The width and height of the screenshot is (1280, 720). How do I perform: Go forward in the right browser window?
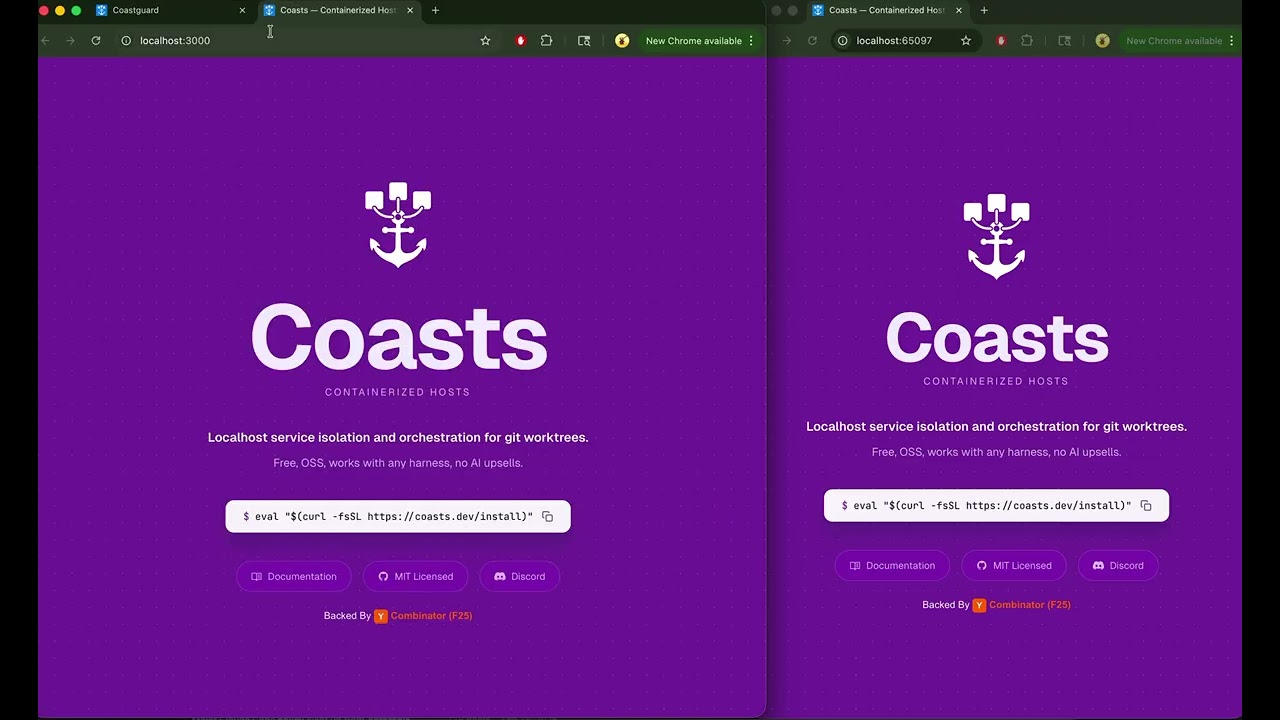(x=787, y=41)
